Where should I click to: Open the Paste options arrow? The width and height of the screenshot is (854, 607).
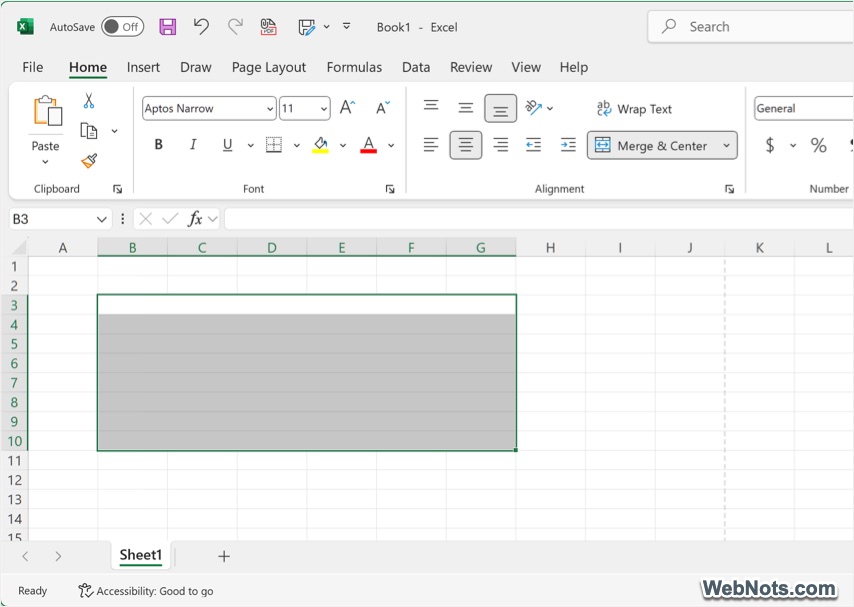(x=45, y=162)
